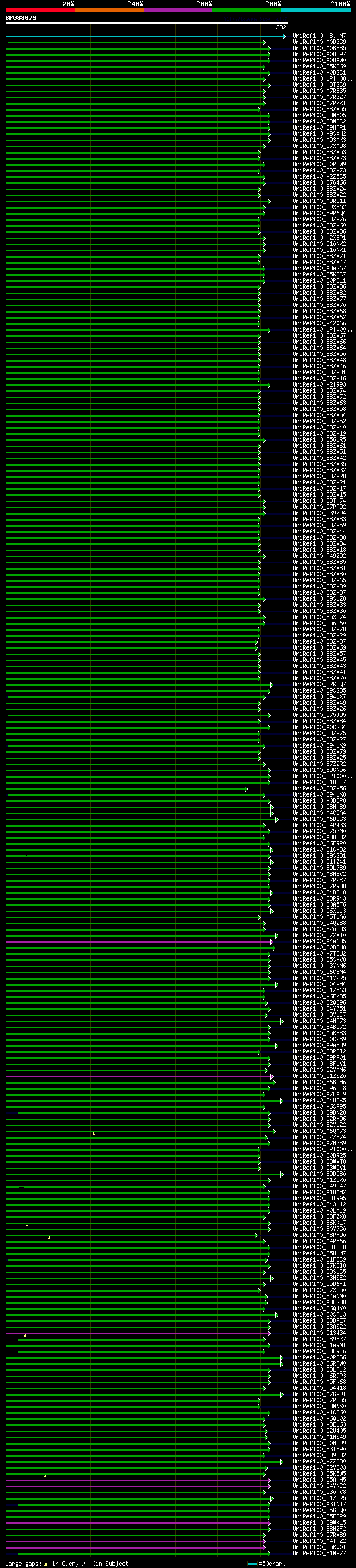This screenshot has height=1568, width=356.
Task: Select hit label UniRef100_A3AG67
Action: pos(319,269)
